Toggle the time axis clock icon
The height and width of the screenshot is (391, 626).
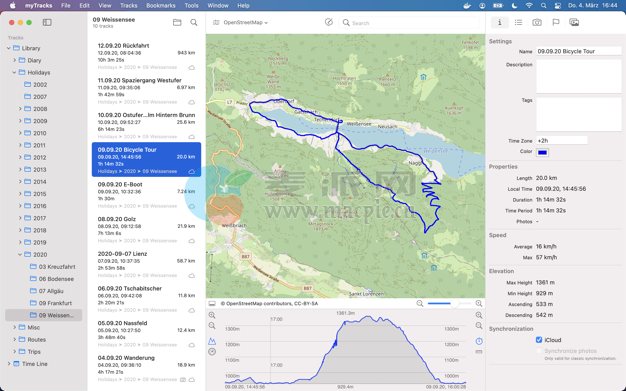pos(479,341)
